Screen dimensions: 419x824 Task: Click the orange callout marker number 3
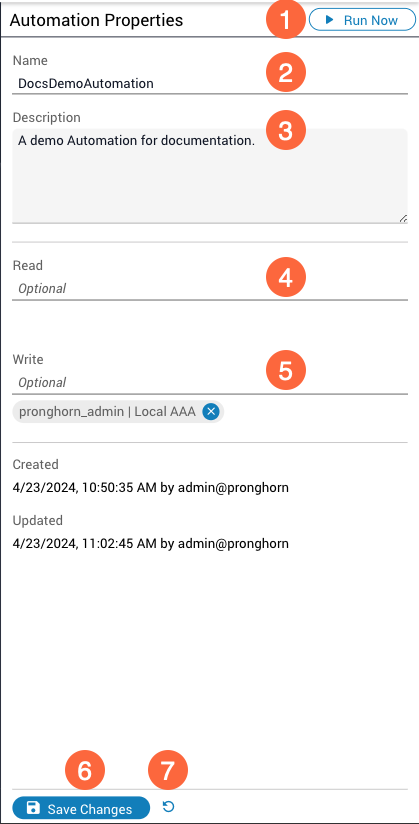pos(284,130)
